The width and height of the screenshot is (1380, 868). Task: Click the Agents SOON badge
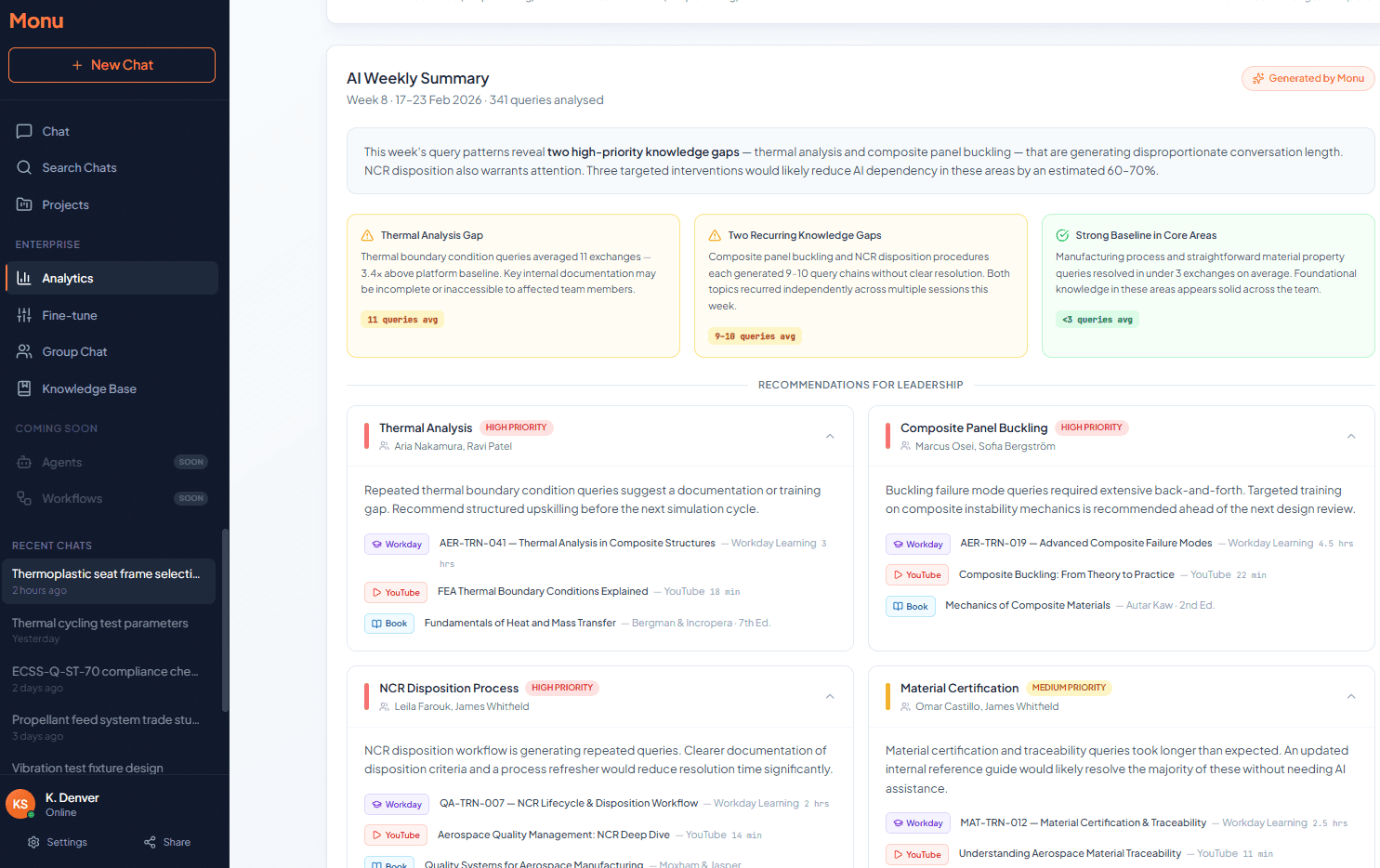(x=191, y=462)
